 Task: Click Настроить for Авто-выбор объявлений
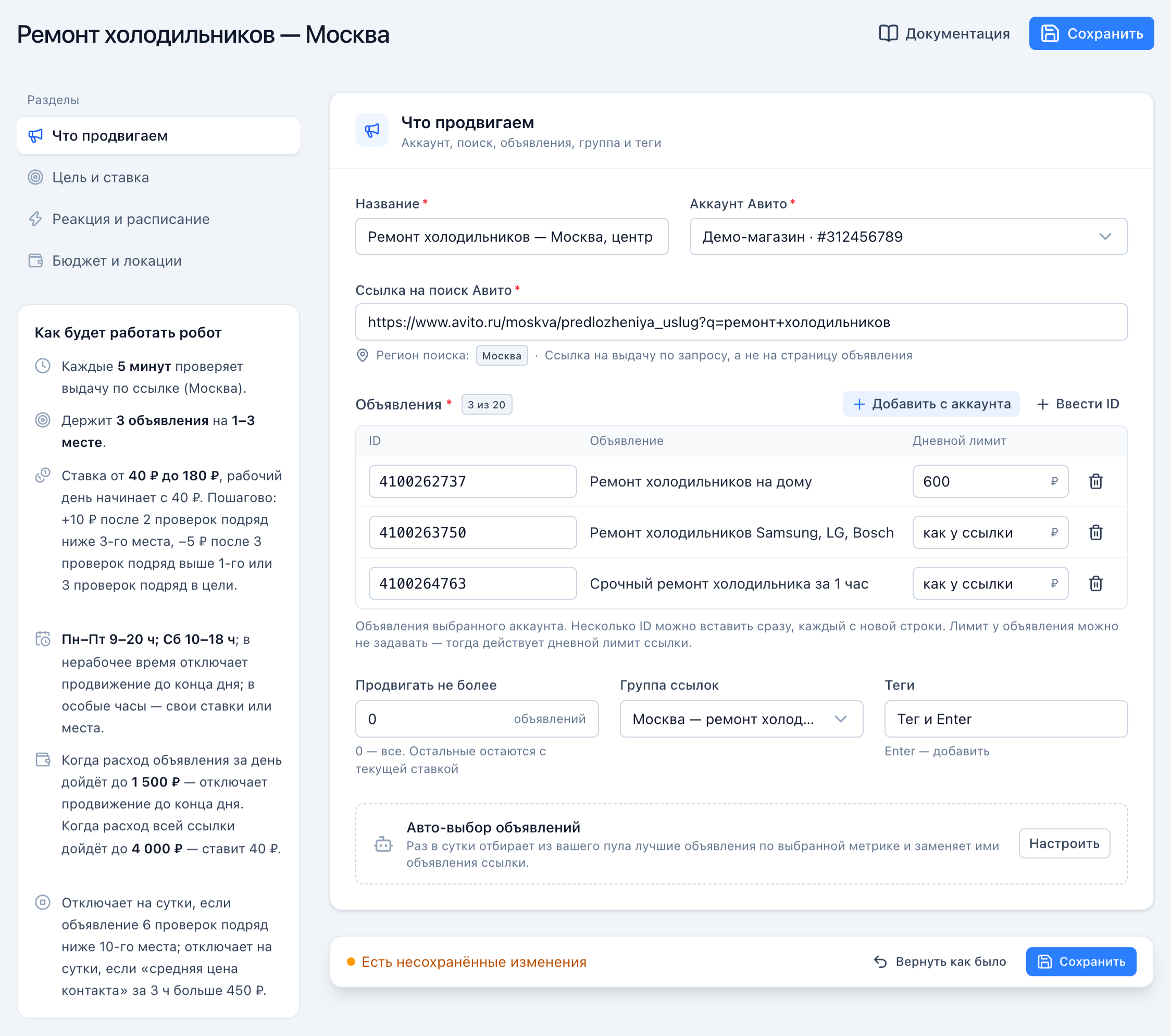1064,843
